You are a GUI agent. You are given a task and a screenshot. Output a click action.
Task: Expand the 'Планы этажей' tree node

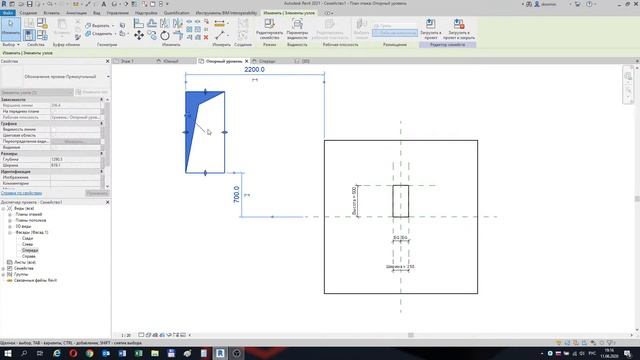pos(10,214)
